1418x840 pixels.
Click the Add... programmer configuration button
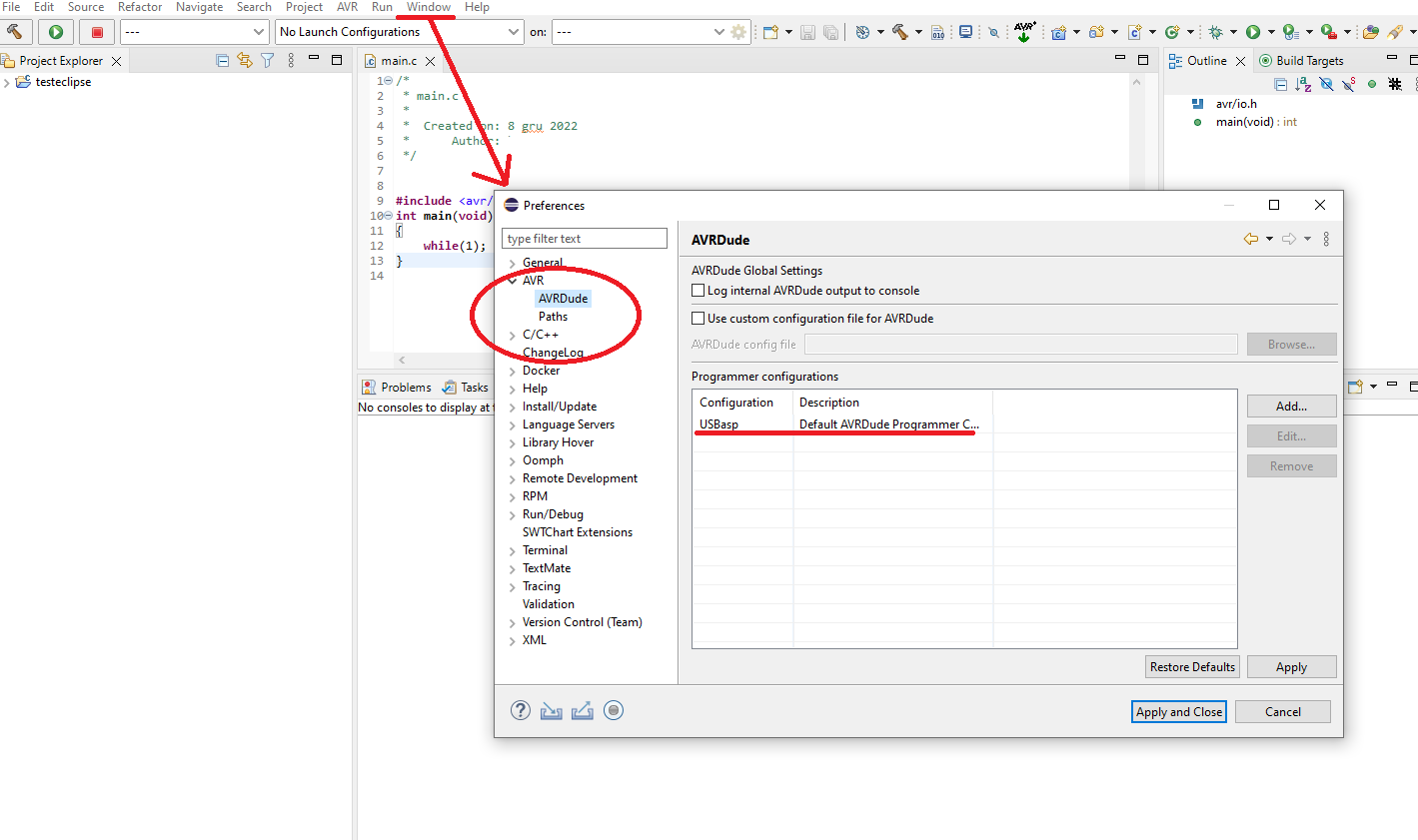(1291, 407)
